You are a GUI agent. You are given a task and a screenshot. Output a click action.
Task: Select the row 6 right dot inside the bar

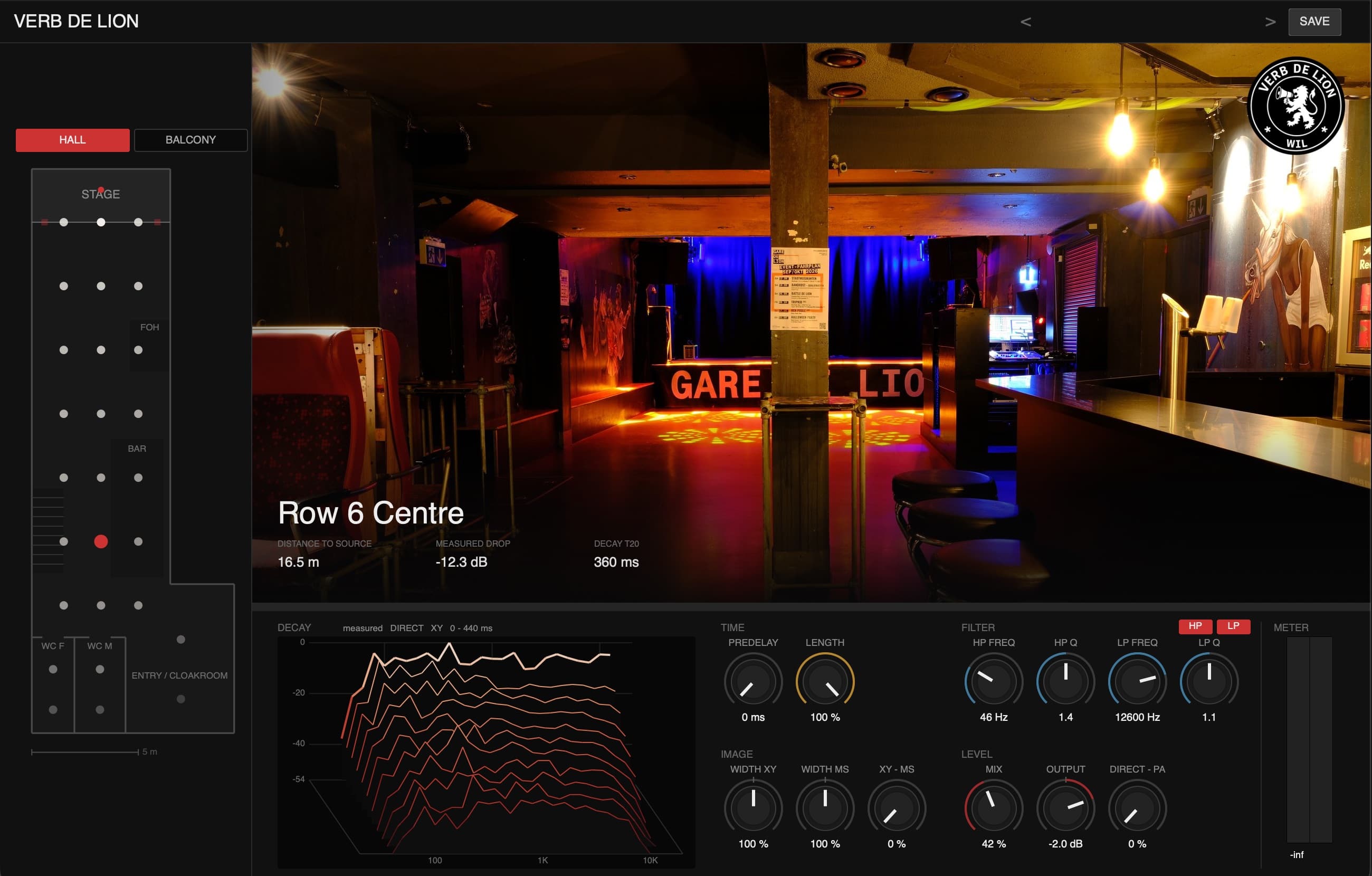click(x=138, y=541)
